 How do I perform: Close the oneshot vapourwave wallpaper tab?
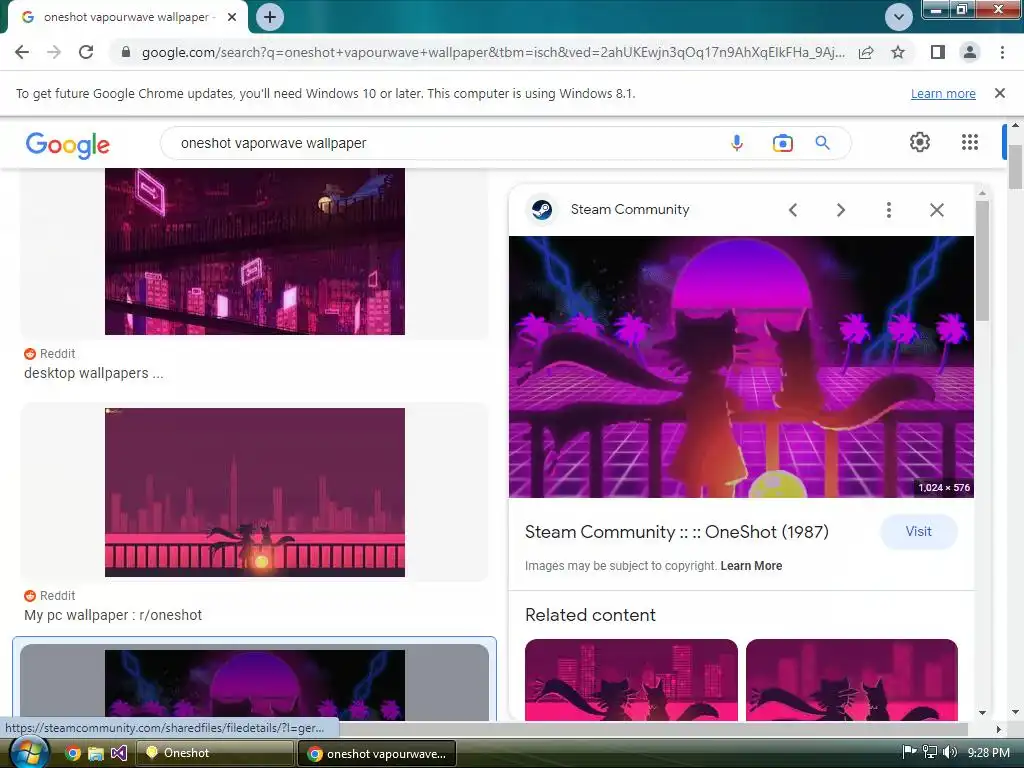pyautogui.click(x=232, y=17)
